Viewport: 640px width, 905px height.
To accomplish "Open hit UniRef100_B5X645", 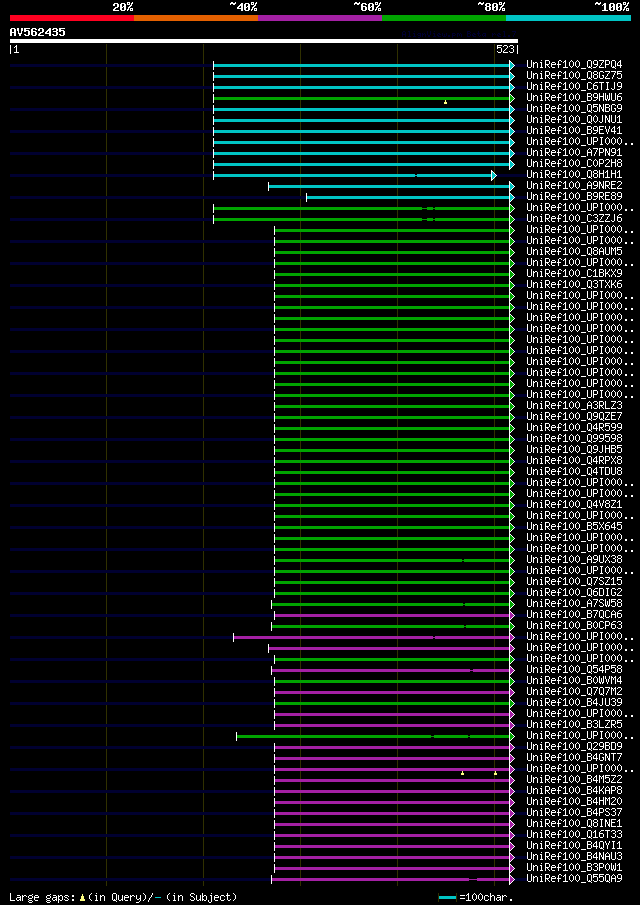I will pyautogui.click(x=574, y=527).
